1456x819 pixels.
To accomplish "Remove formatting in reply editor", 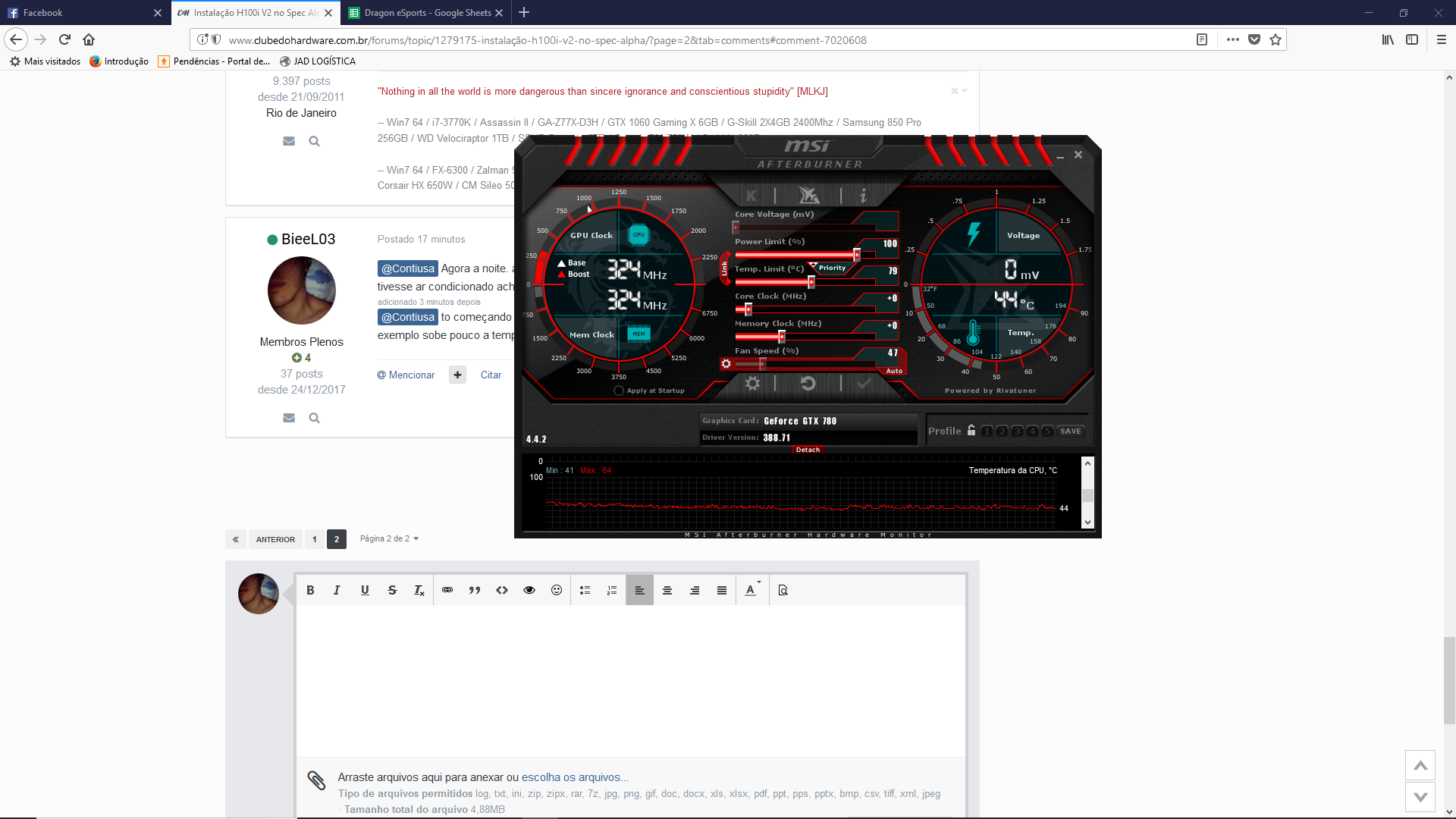I will point(419,590).
